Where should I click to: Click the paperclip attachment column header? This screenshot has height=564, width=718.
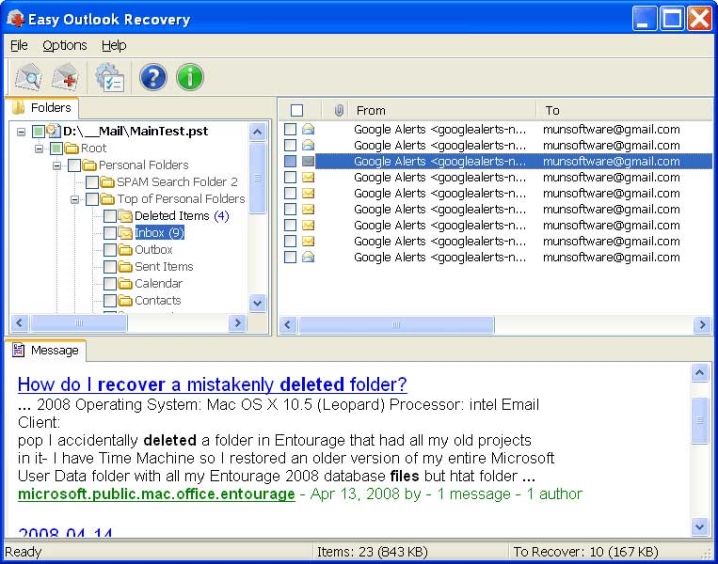click(339, 111)
